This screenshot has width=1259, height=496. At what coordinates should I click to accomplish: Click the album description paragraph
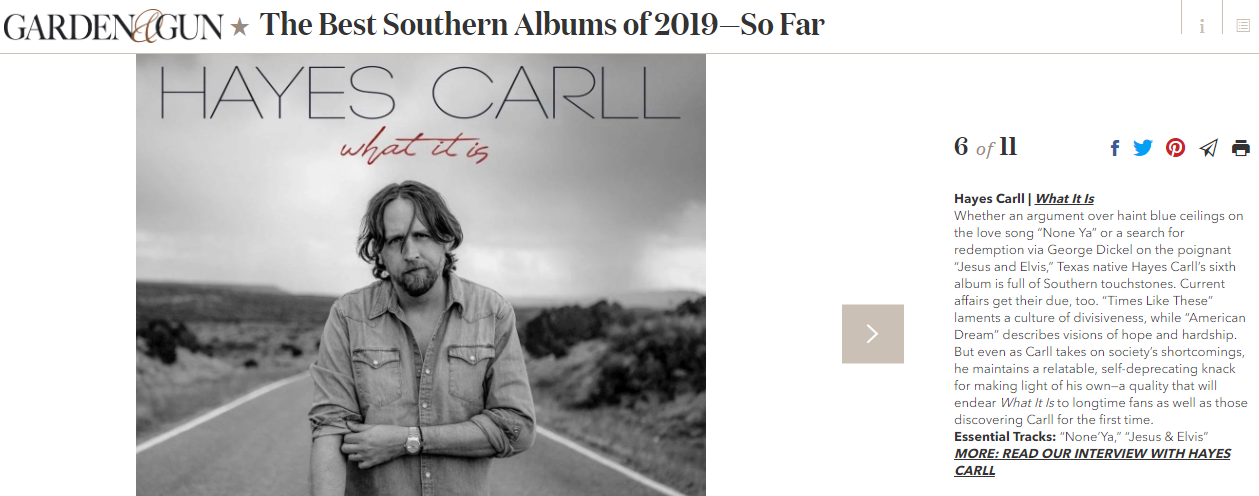(x=1101, y=318)
